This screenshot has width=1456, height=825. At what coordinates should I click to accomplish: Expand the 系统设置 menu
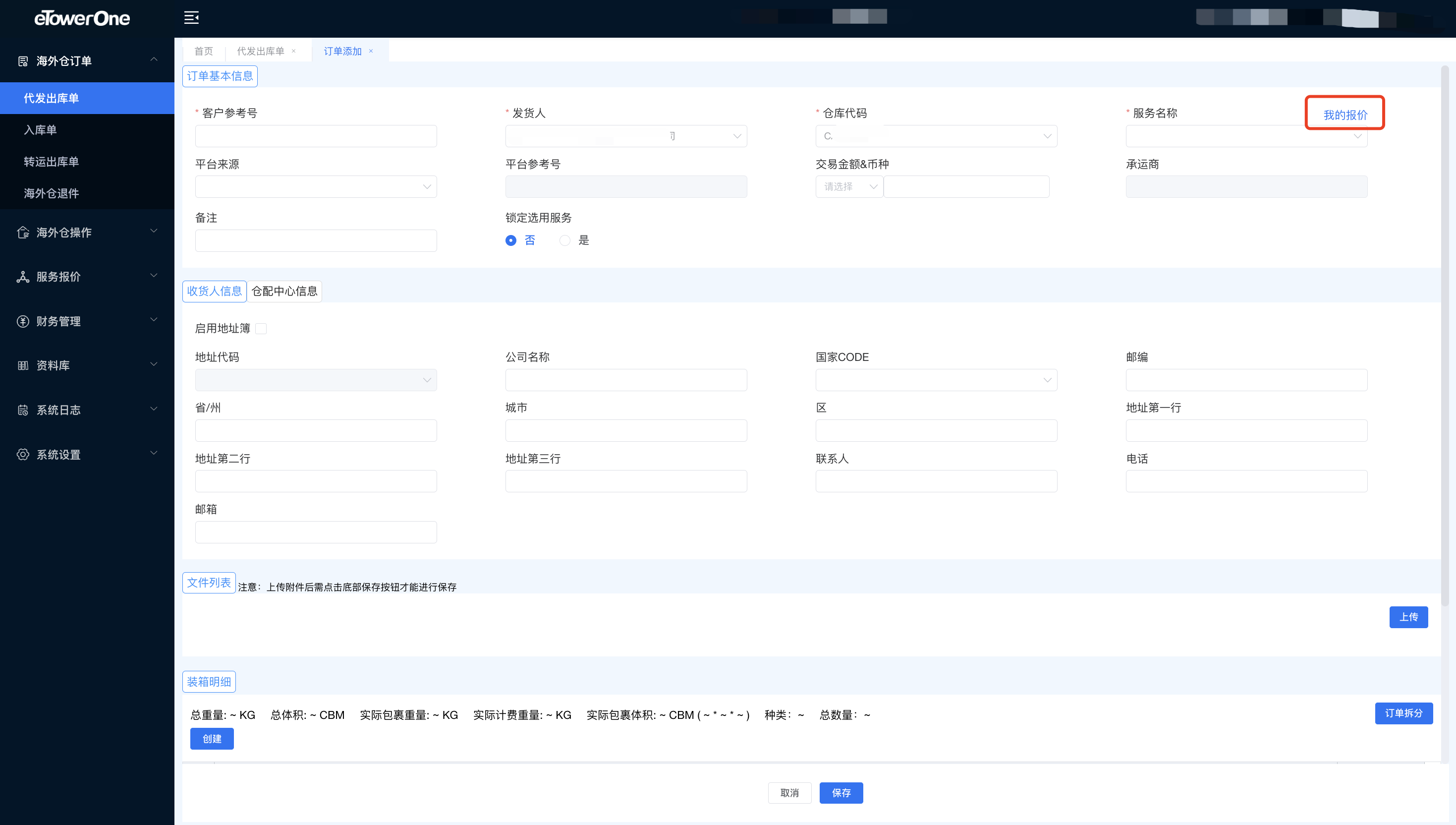pos(154,453)
